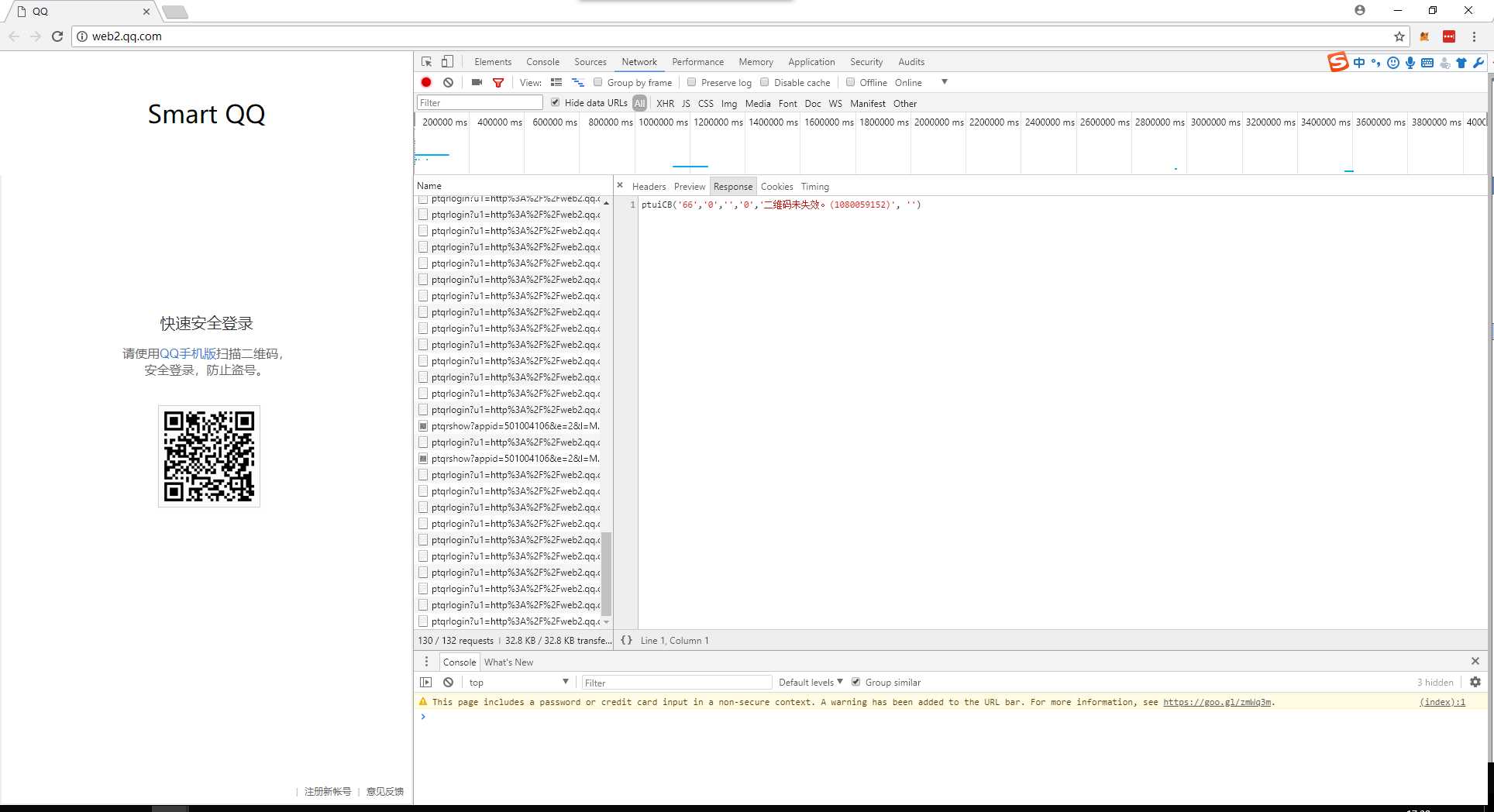The width and height of the screenshot is (1494, 812).
Task: Open the (index):1 source link
Action: pos(1442,702)
